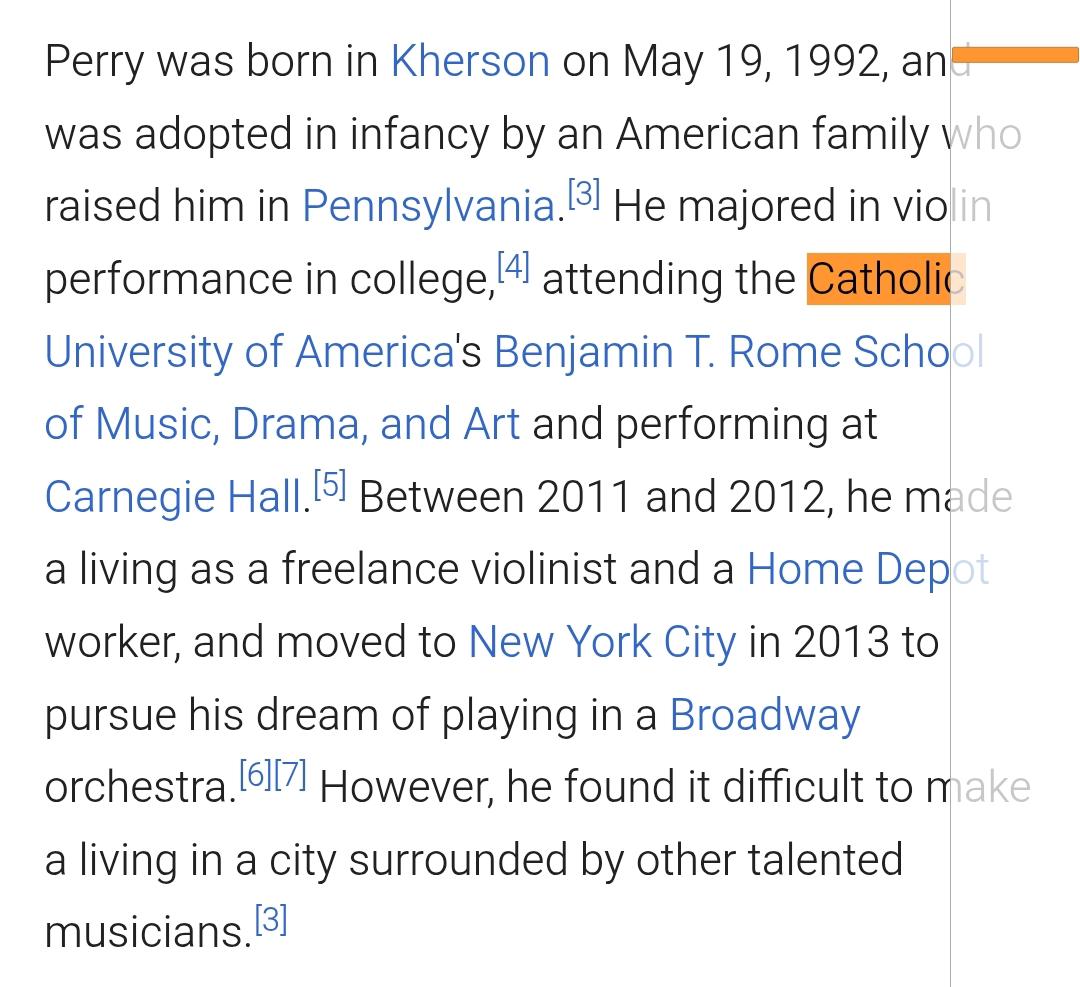This screenshot has width=1080, height=987.
Task: Click the 'of Music, Drama, and Art' link
Action: coord(282,424)
